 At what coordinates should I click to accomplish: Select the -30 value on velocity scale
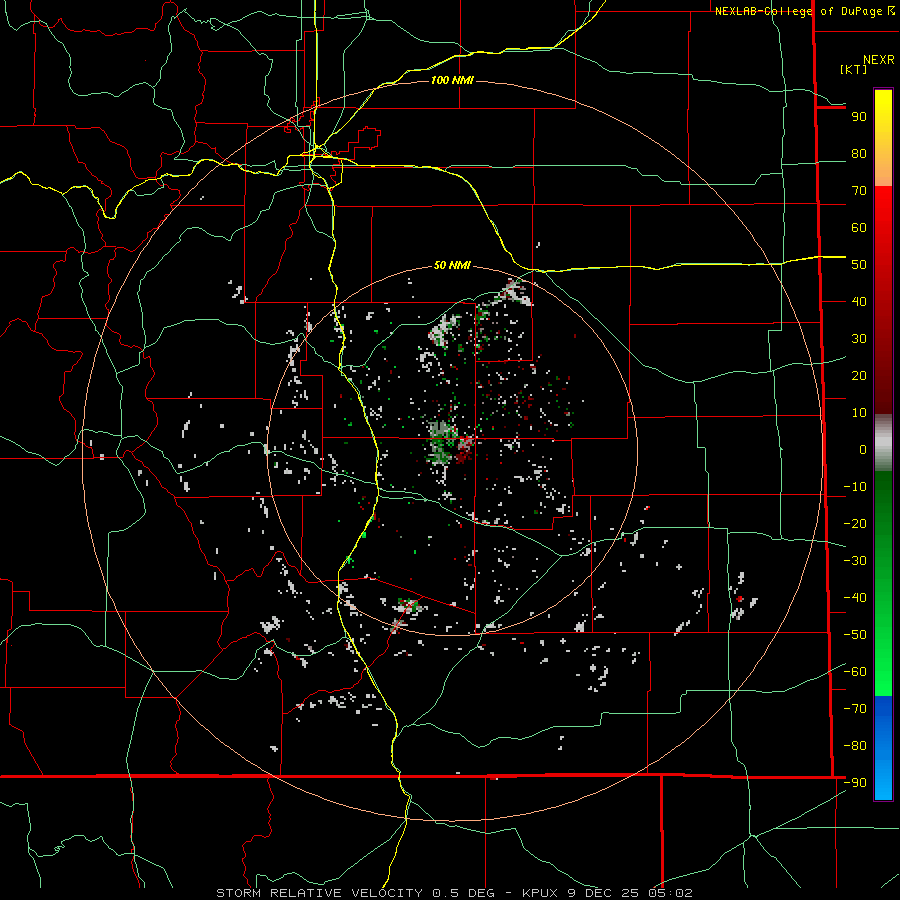point(855,561)
